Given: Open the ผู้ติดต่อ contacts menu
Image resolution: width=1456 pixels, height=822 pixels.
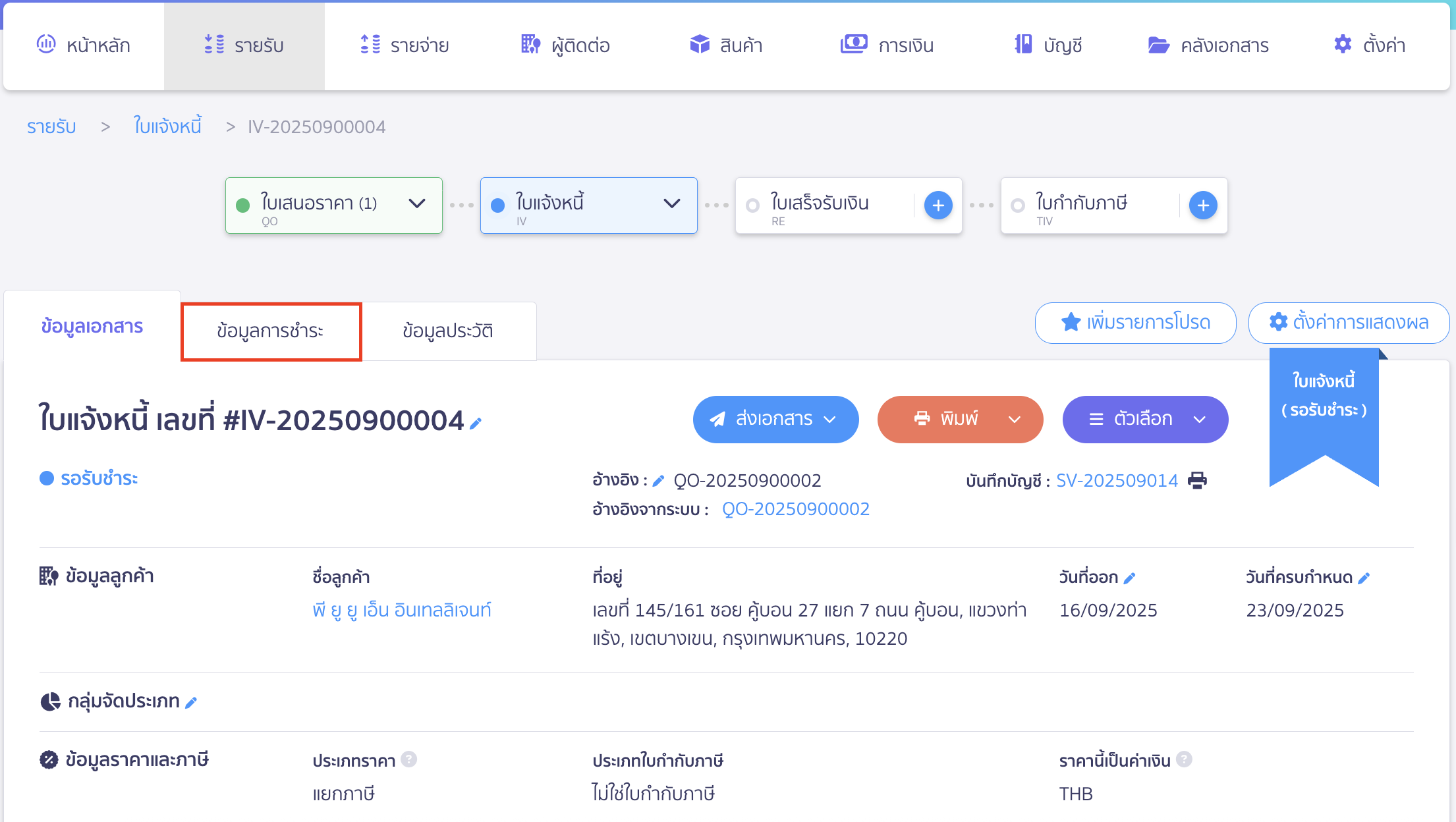Looking at the screenshot, I should [565, 45].
